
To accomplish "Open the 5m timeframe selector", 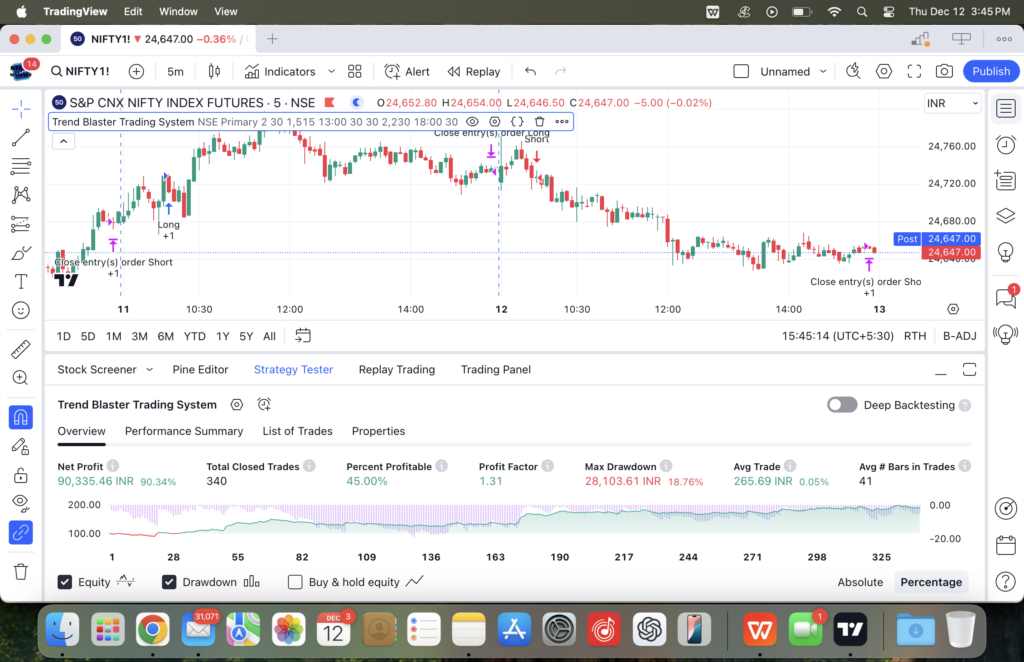I will click(x=175, y=71).
